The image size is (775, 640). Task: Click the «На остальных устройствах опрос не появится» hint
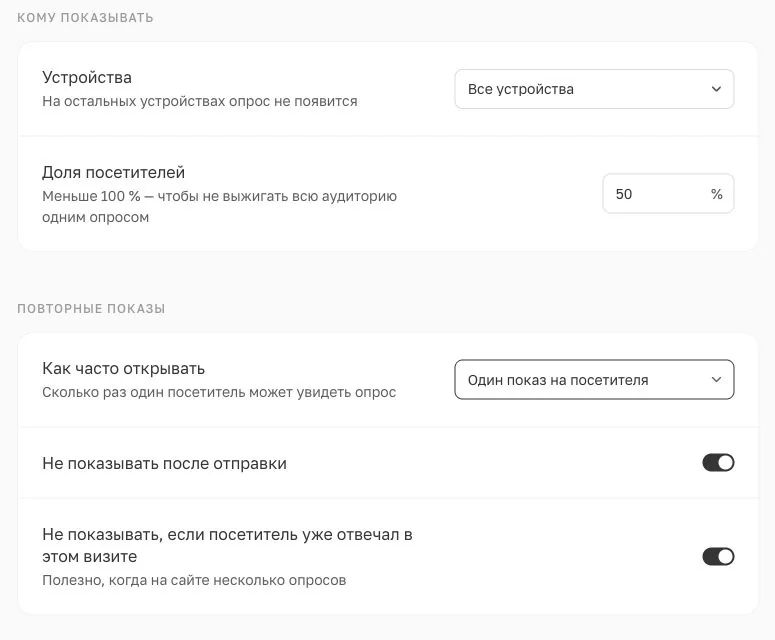200,101
